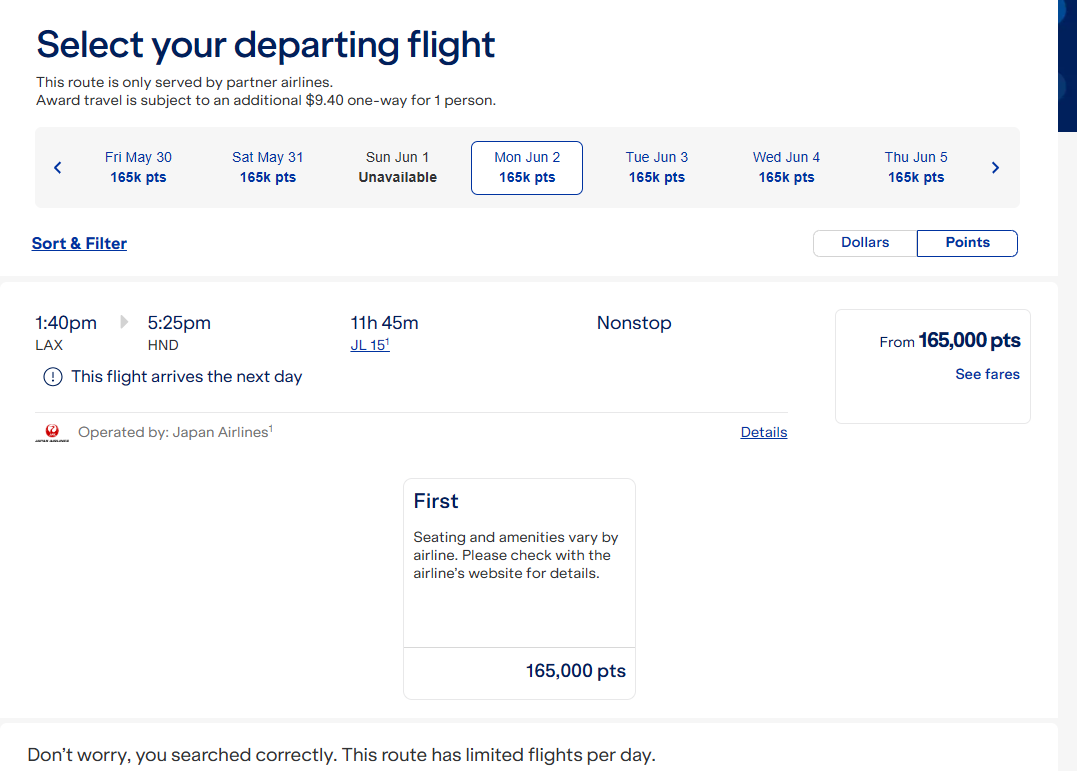Switch fare display to Dollars
1077x771 pixels.
(x=865, y=243)
